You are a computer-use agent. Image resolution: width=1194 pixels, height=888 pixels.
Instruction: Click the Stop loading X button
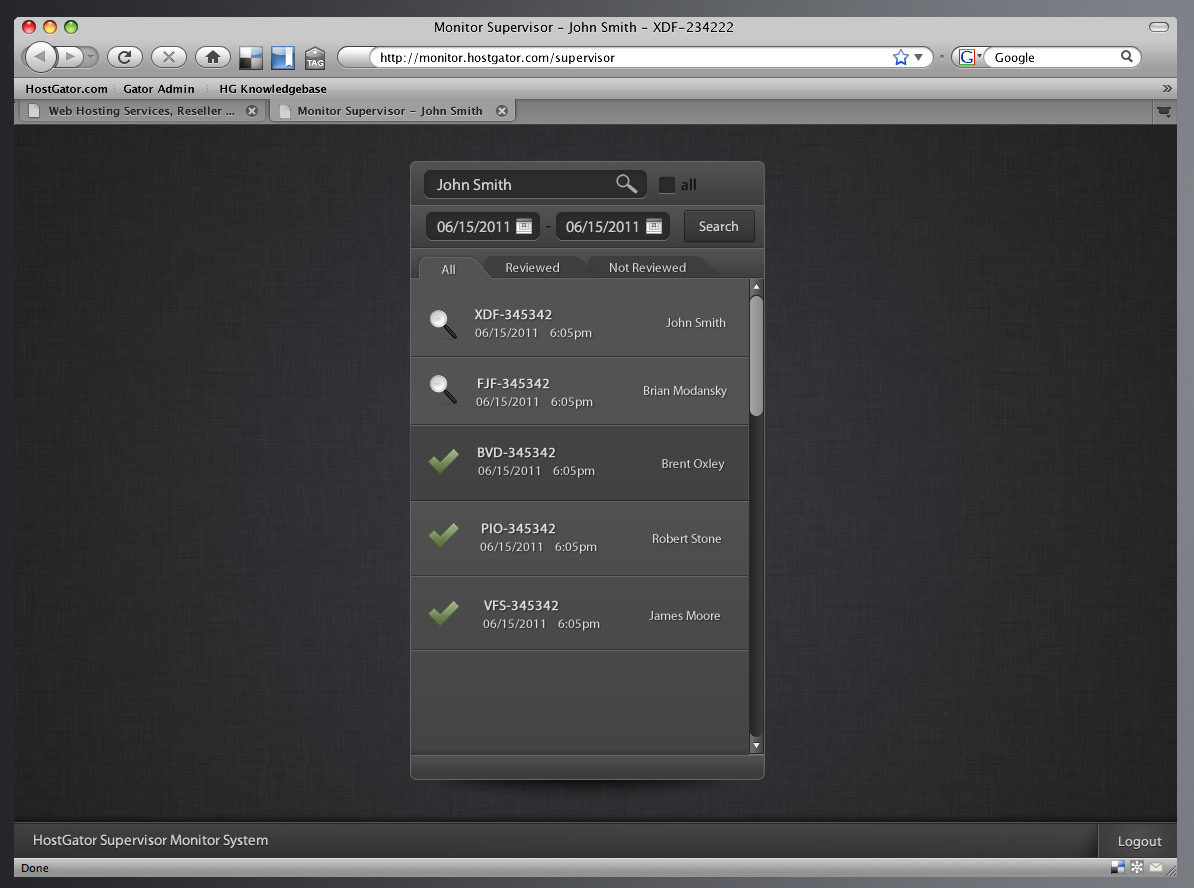coord(169,56)
